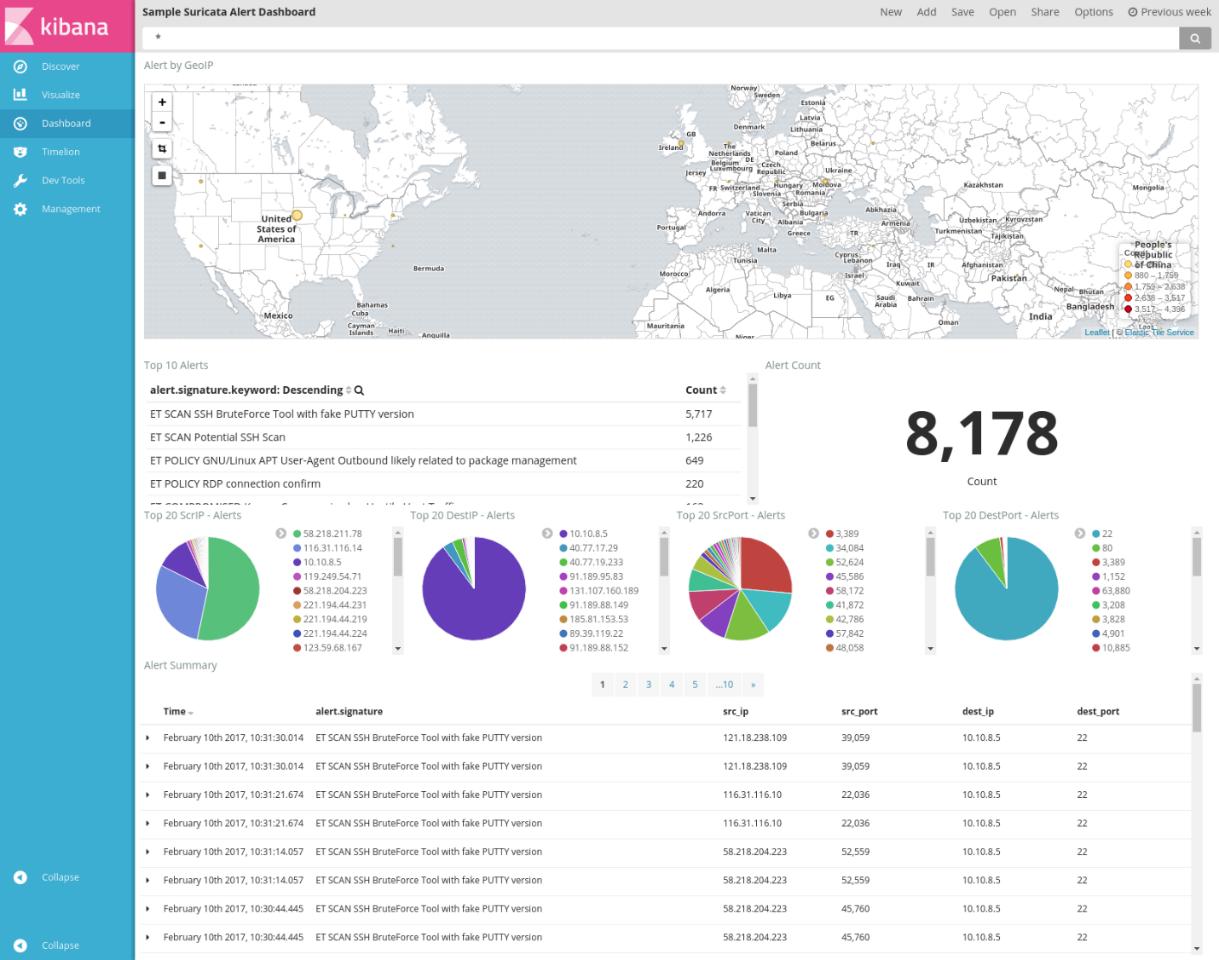Open the Discover compass icon
Screen dimensions: 1219x960
pyautogui.click(x=20, y=66)
